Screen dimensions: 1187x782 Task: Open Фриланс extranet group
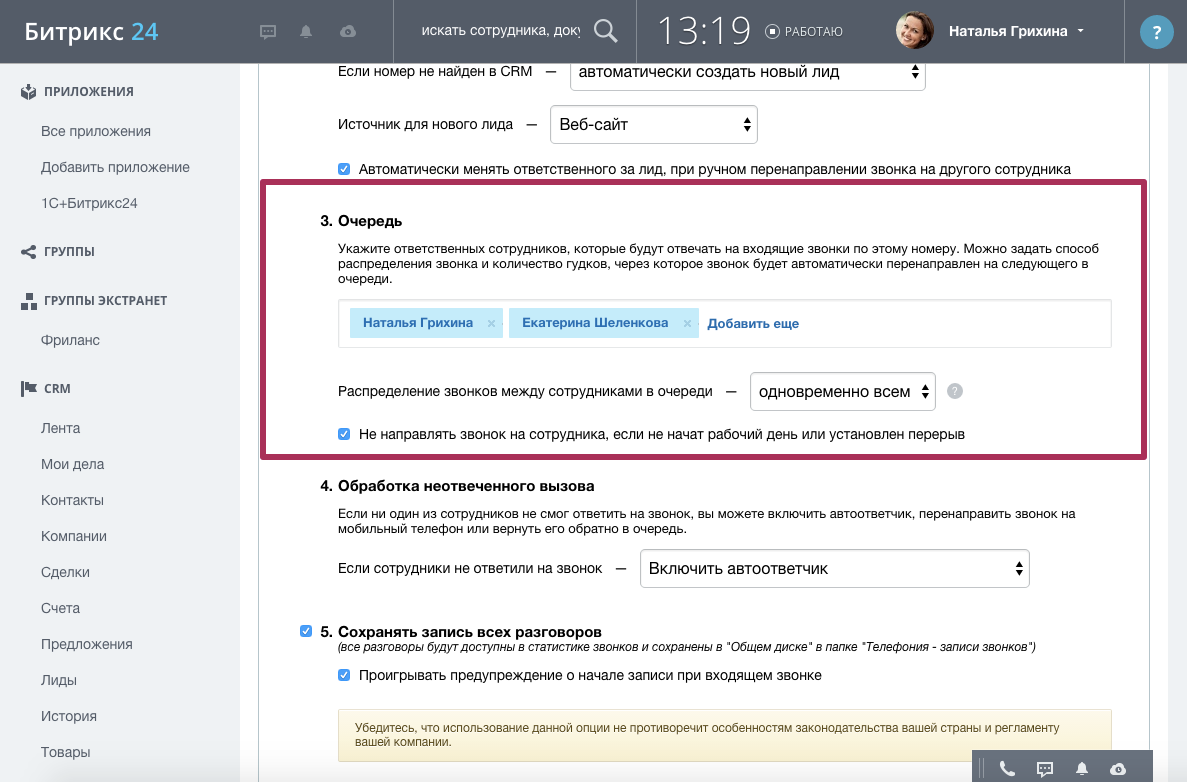click(x=70, y=340)
